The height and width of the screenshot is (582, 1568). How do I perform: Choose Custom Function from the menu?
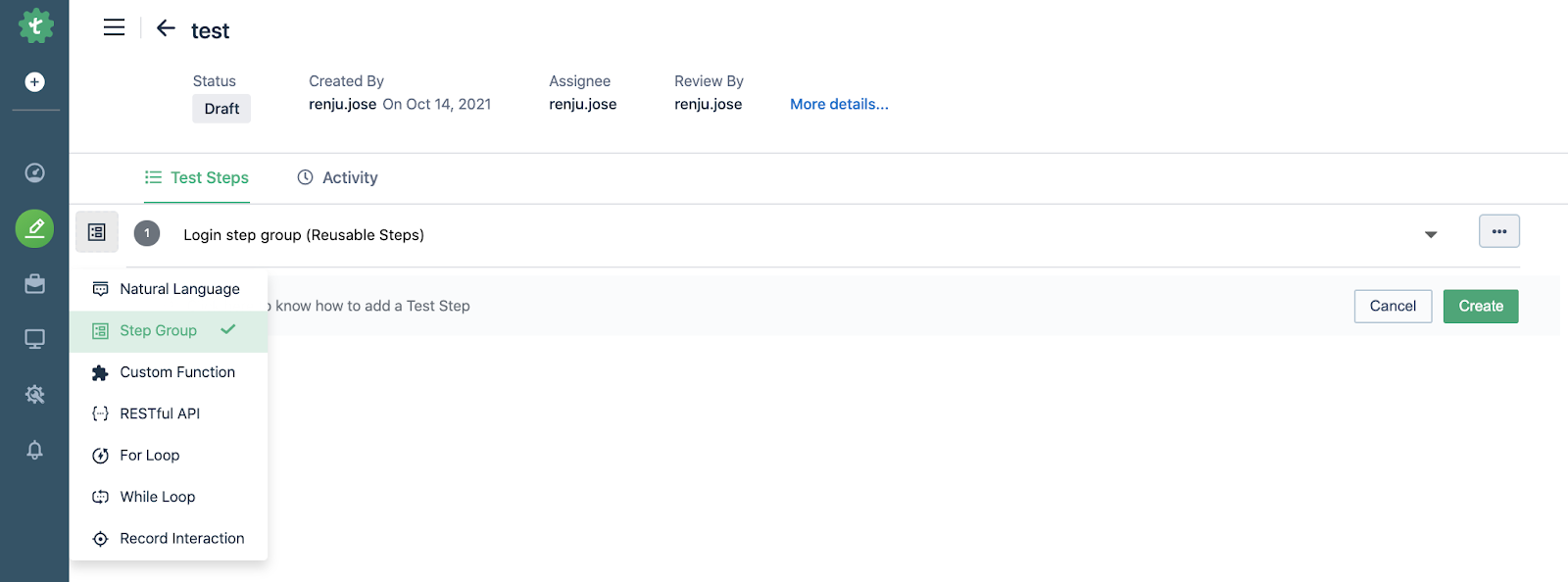click(x=169, y=372)
